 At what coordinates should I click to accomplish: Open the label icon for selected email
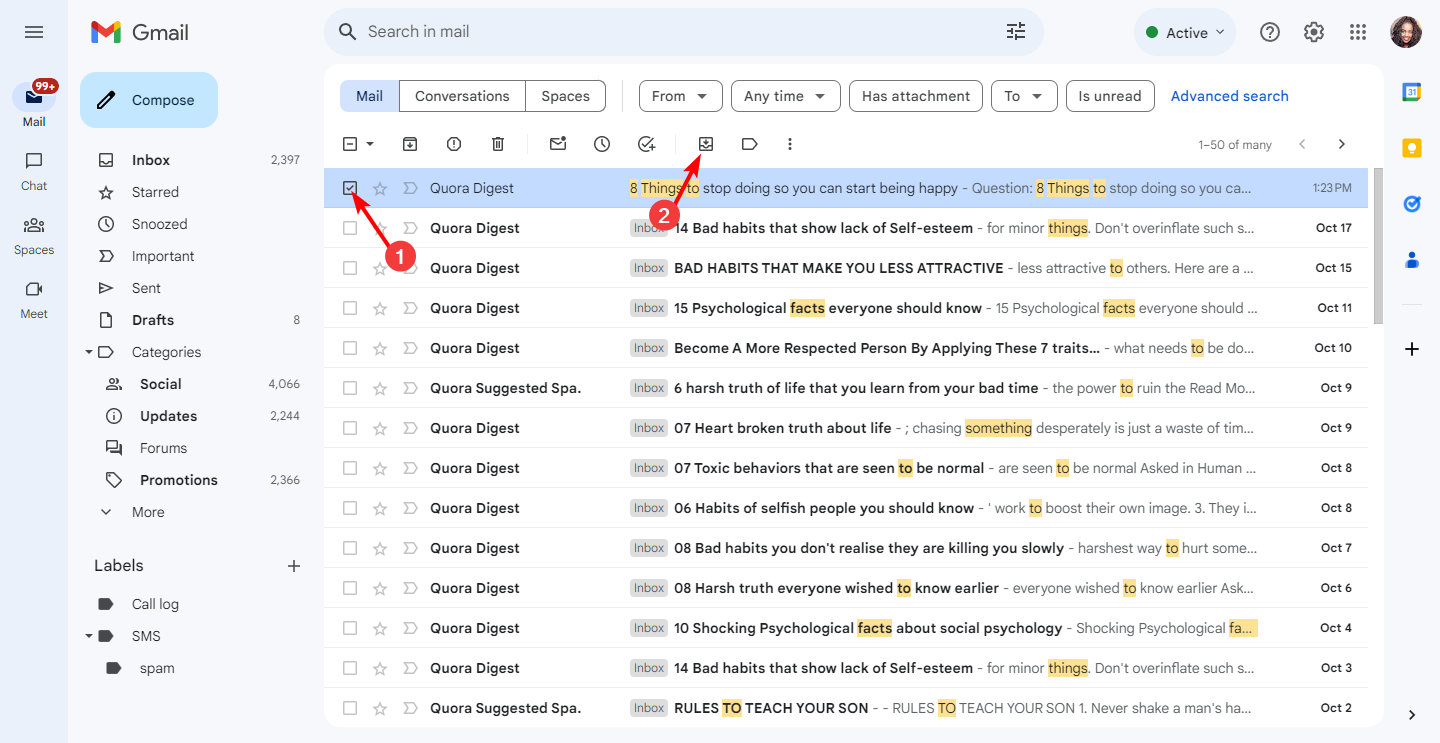[x=749, y=144]
